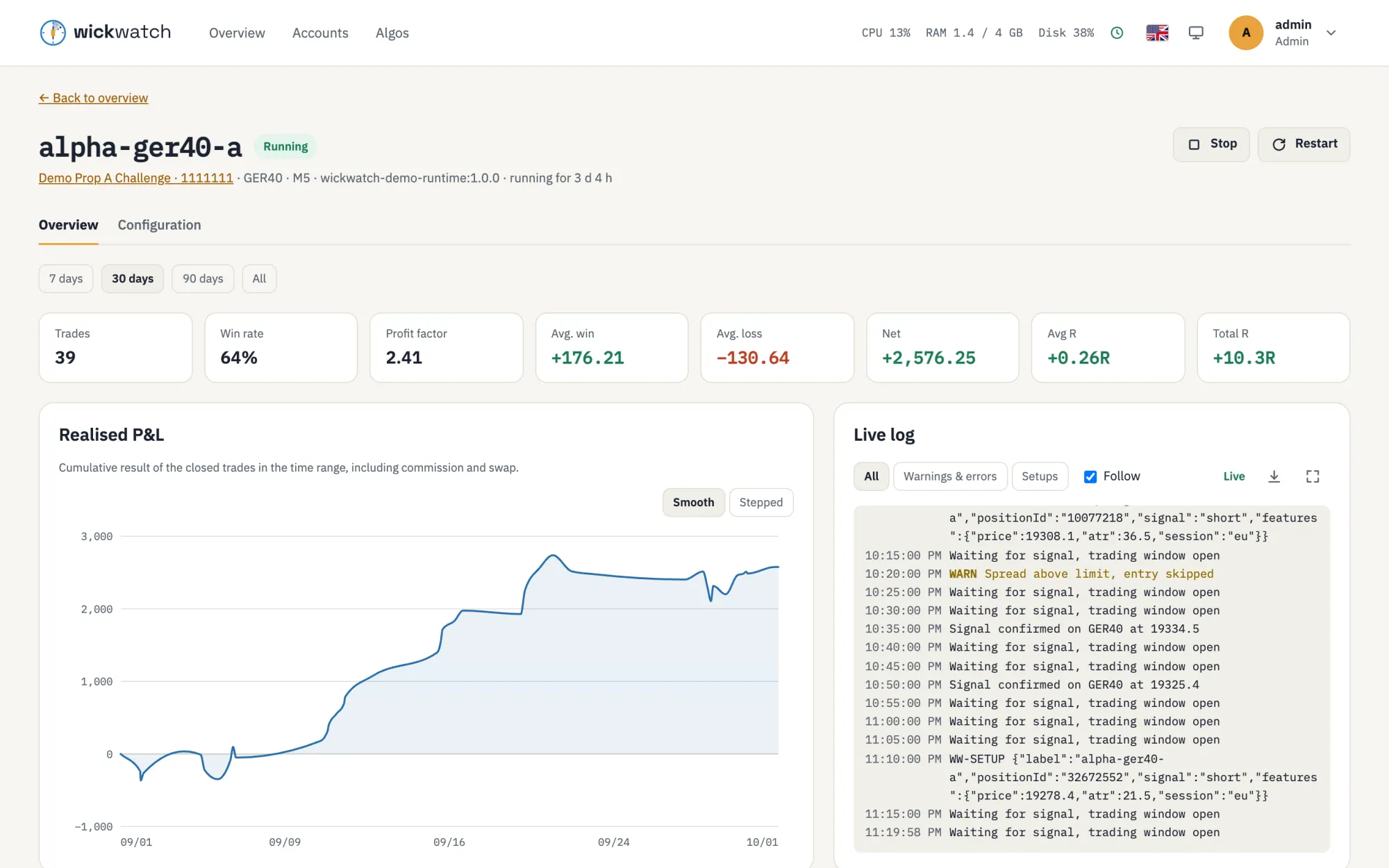Click the Live status indicator
Image resolution: width=1389 pixels, height=868 pixels.
1233,476
